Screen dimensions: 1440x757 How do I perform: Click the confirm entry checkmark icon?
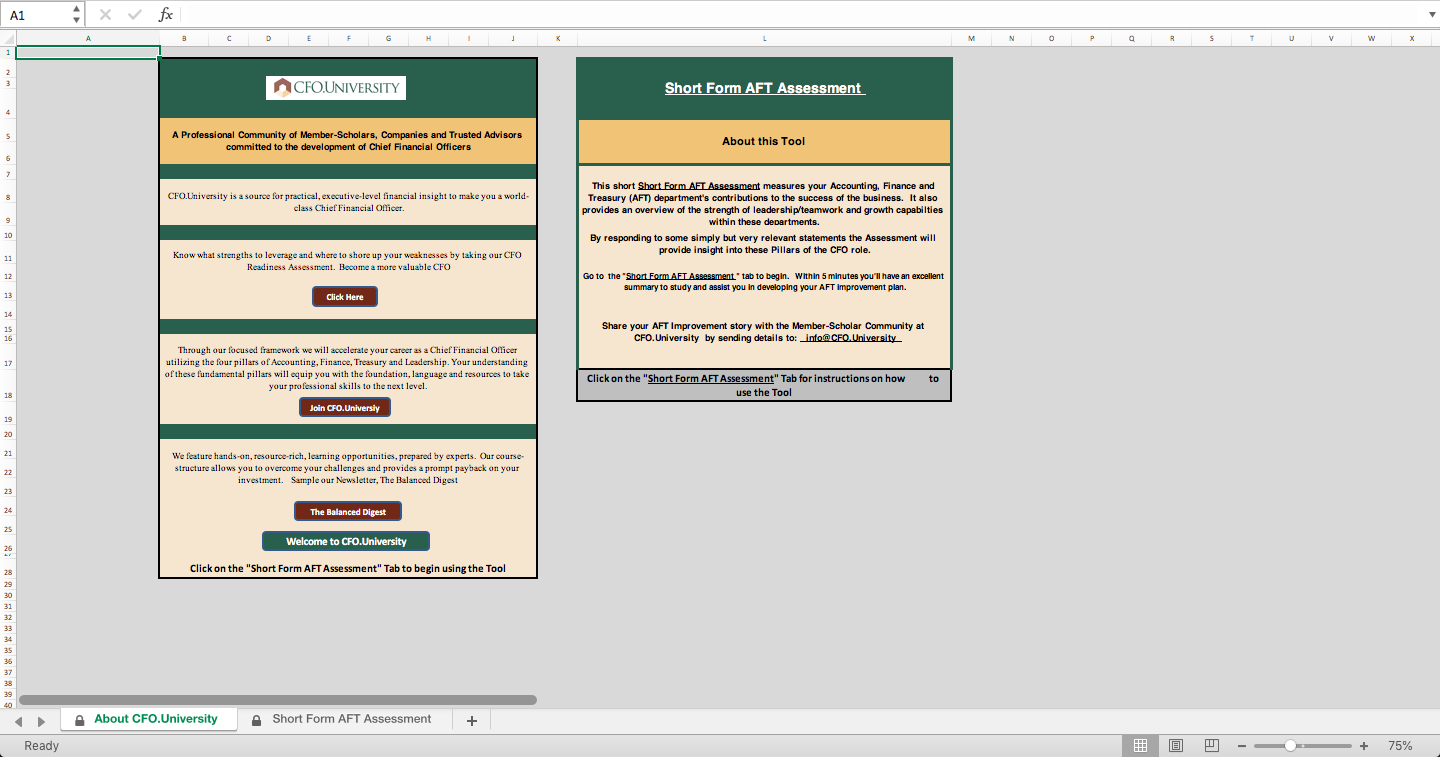[135, 15]
